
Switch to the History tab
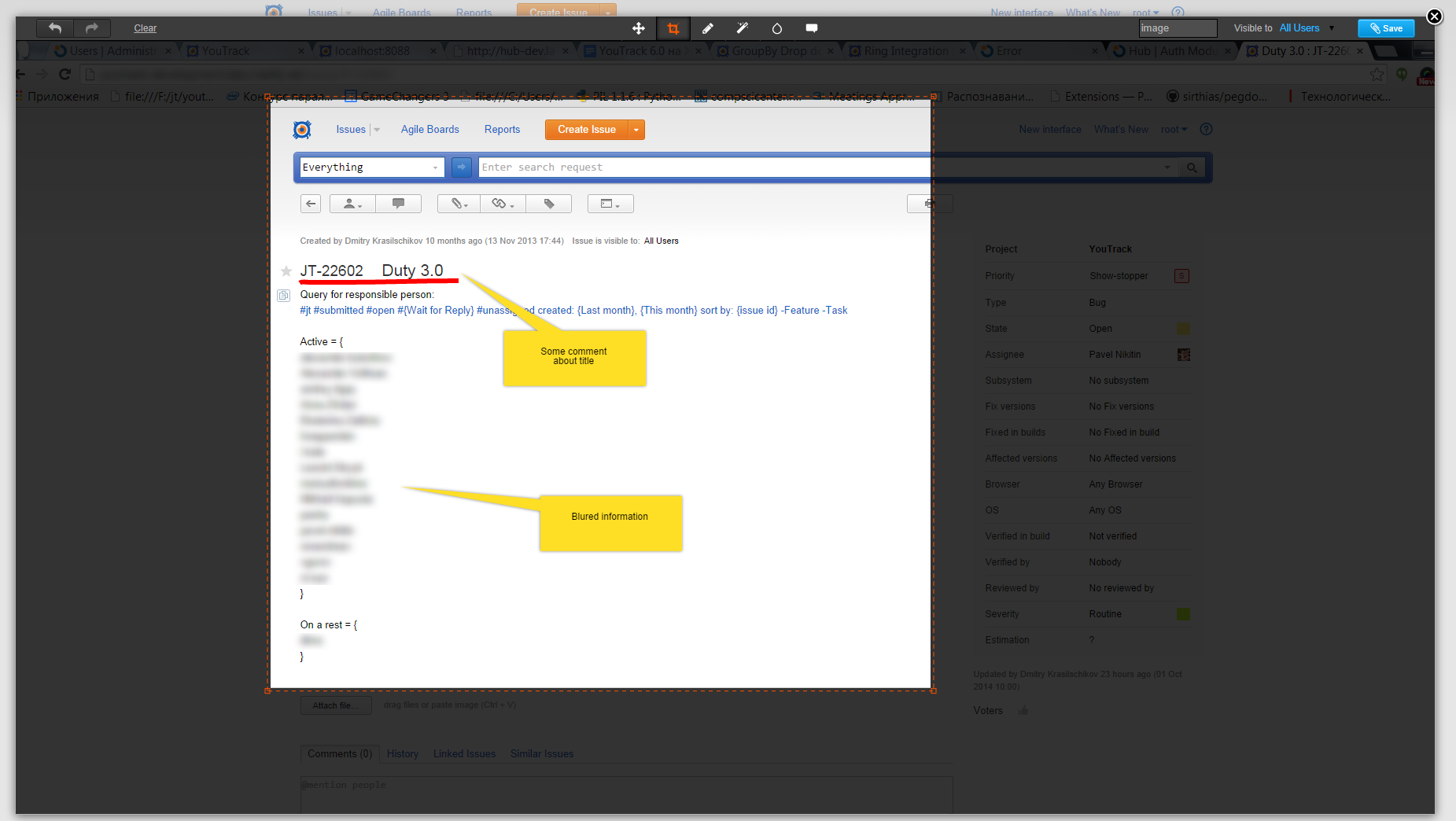403,754
